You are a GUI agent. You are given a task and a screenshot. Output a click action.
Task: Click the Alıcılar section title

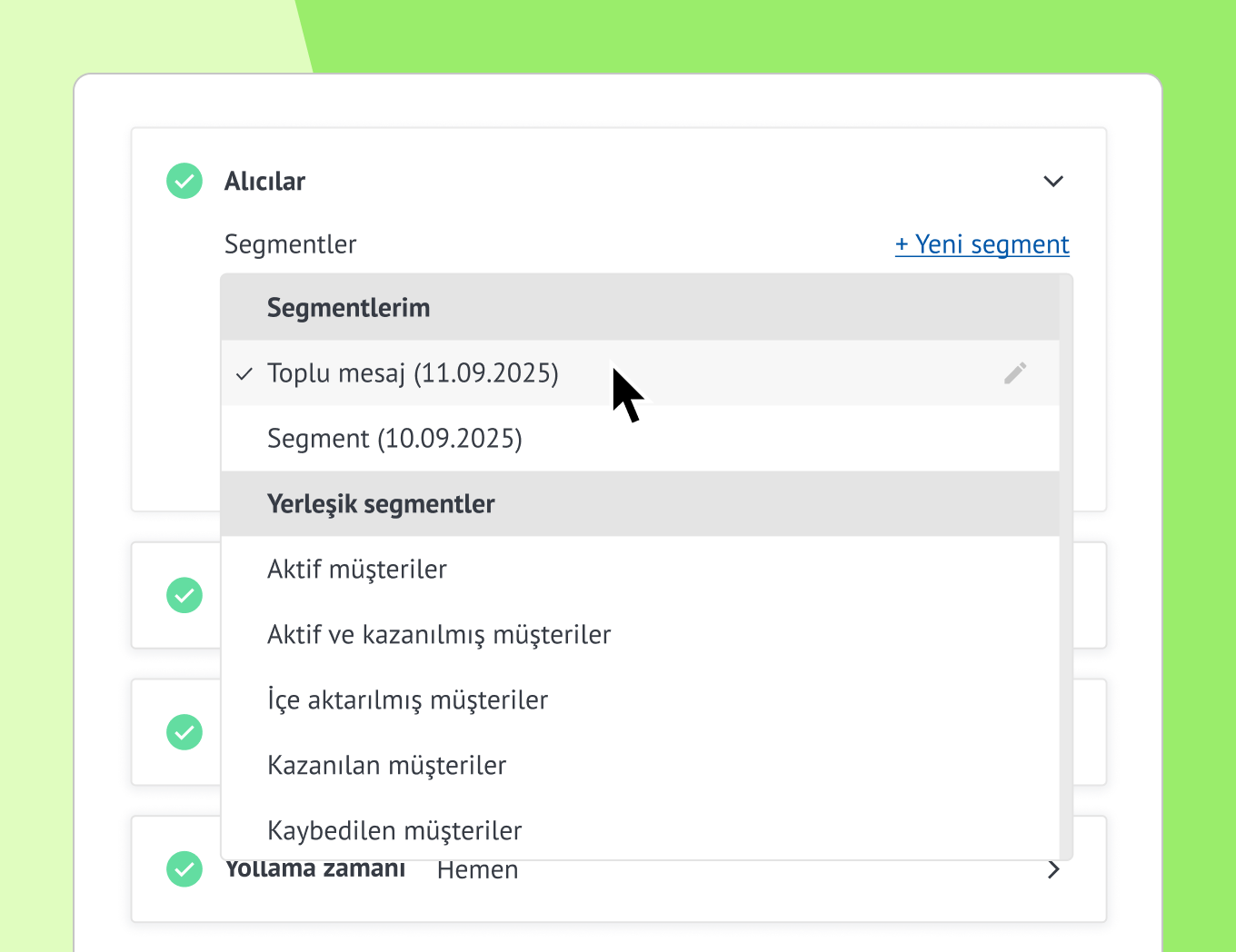coord(264,182)
